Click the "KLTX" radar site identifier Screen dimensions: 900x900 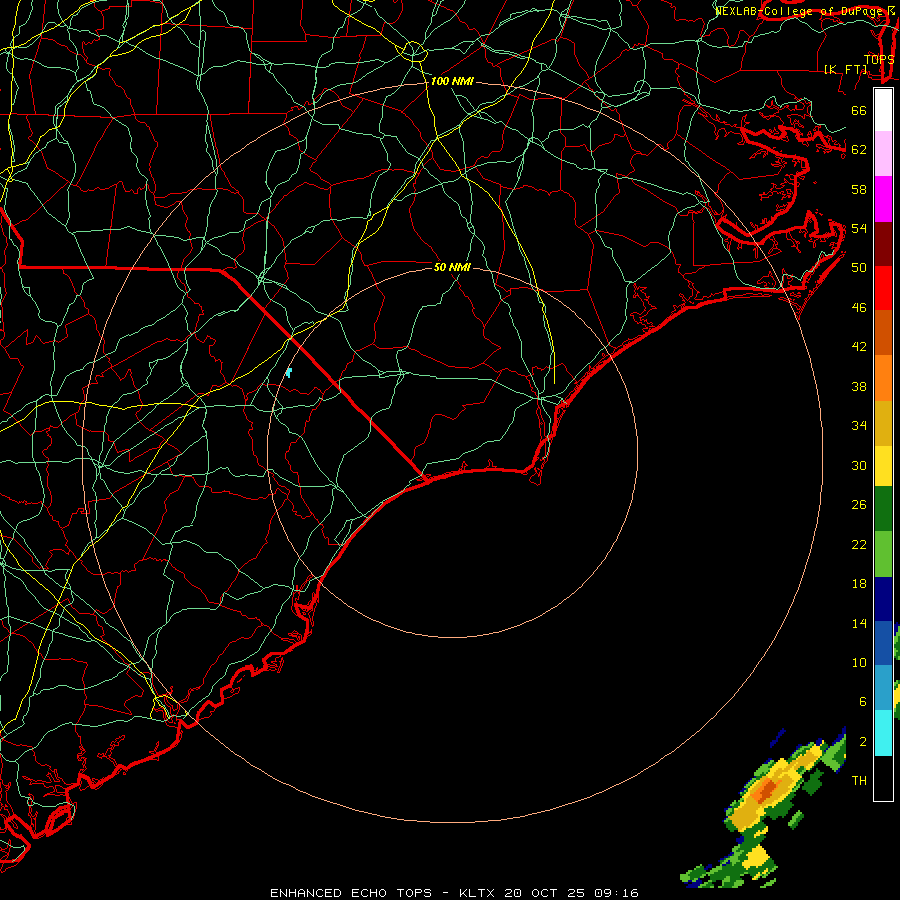[479, 893]
